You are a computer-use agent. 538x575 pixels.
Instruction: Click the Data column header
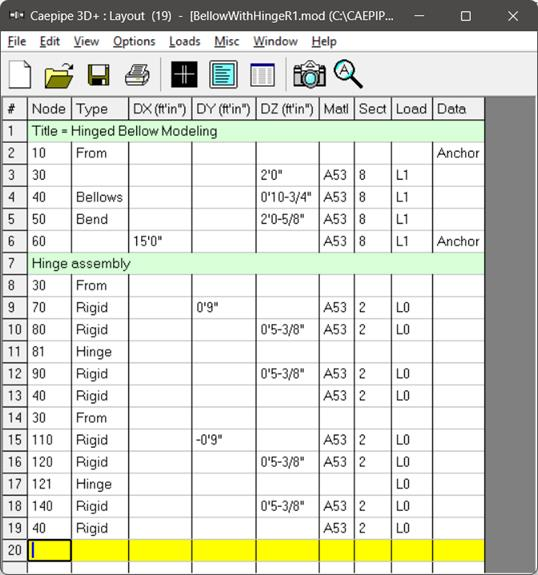(458, 109)
